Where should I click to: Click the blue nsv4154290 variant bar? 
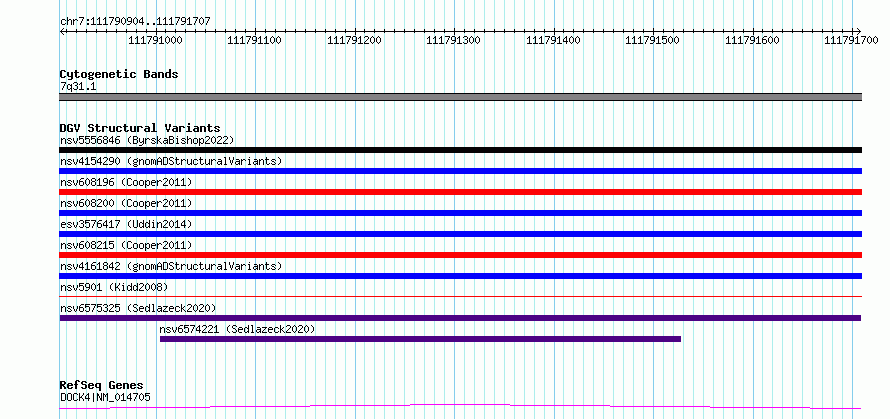pyautogui.click(x=460, y=171)
